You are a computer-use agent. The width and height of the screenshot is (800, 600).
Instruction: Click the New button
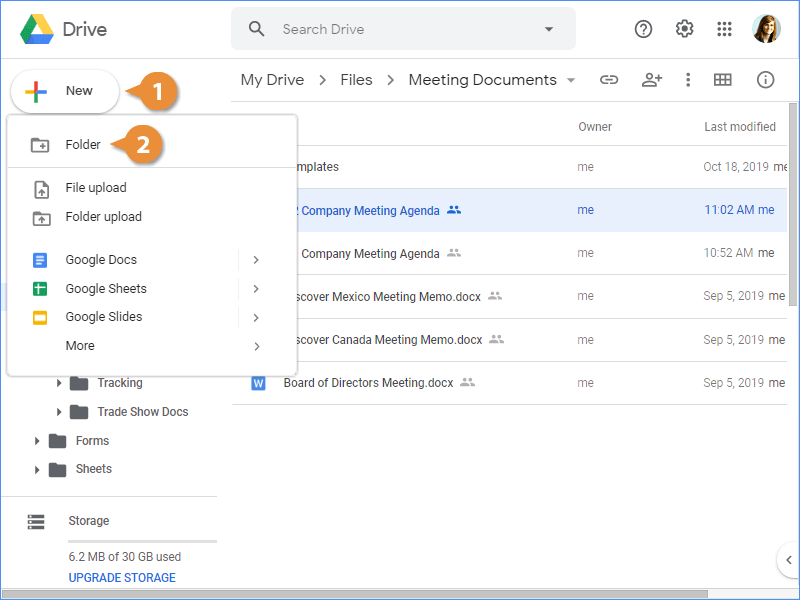tap(66, 91)
